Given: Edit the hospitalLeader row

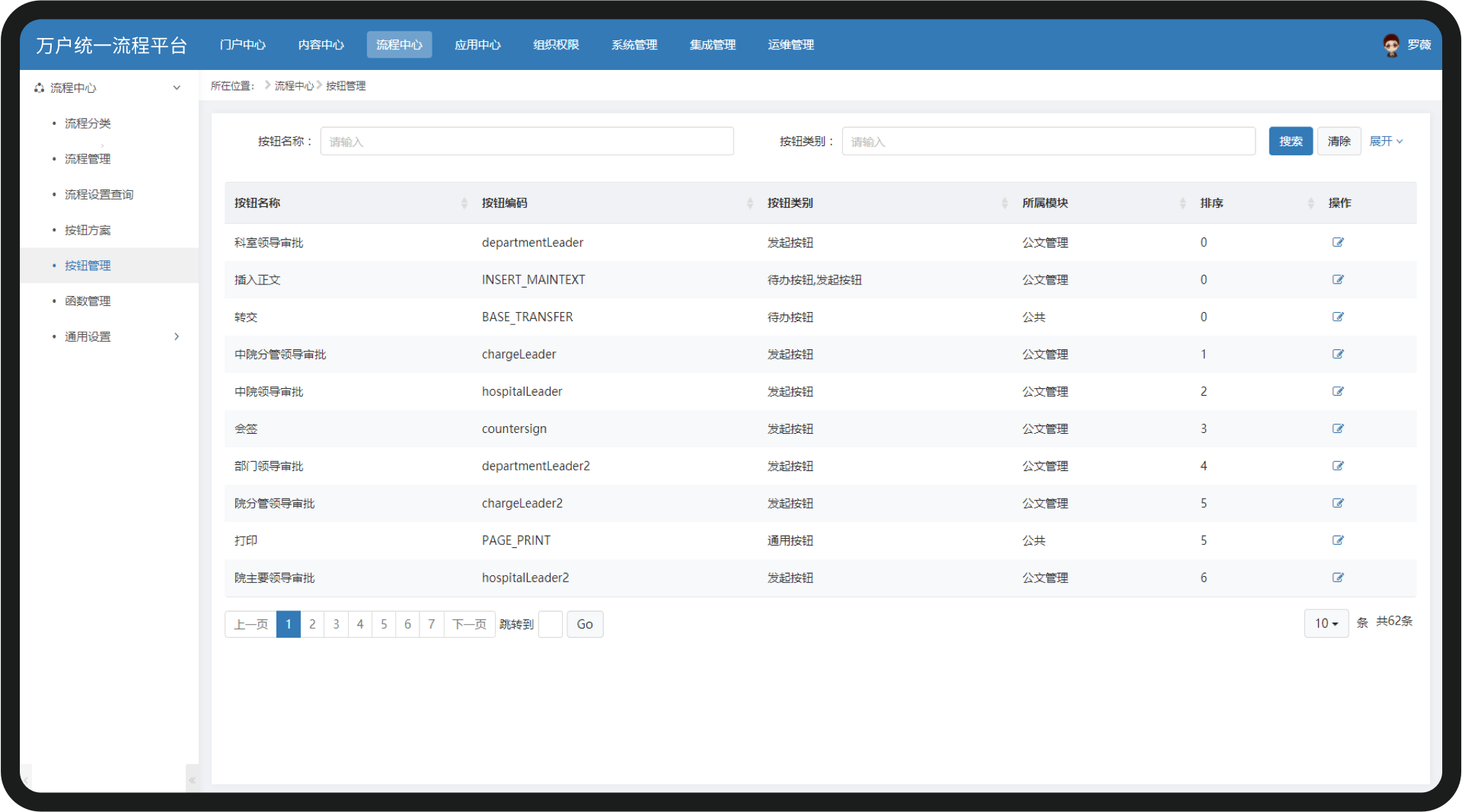Looking at the screenshot, I should tap(1338, 392).
